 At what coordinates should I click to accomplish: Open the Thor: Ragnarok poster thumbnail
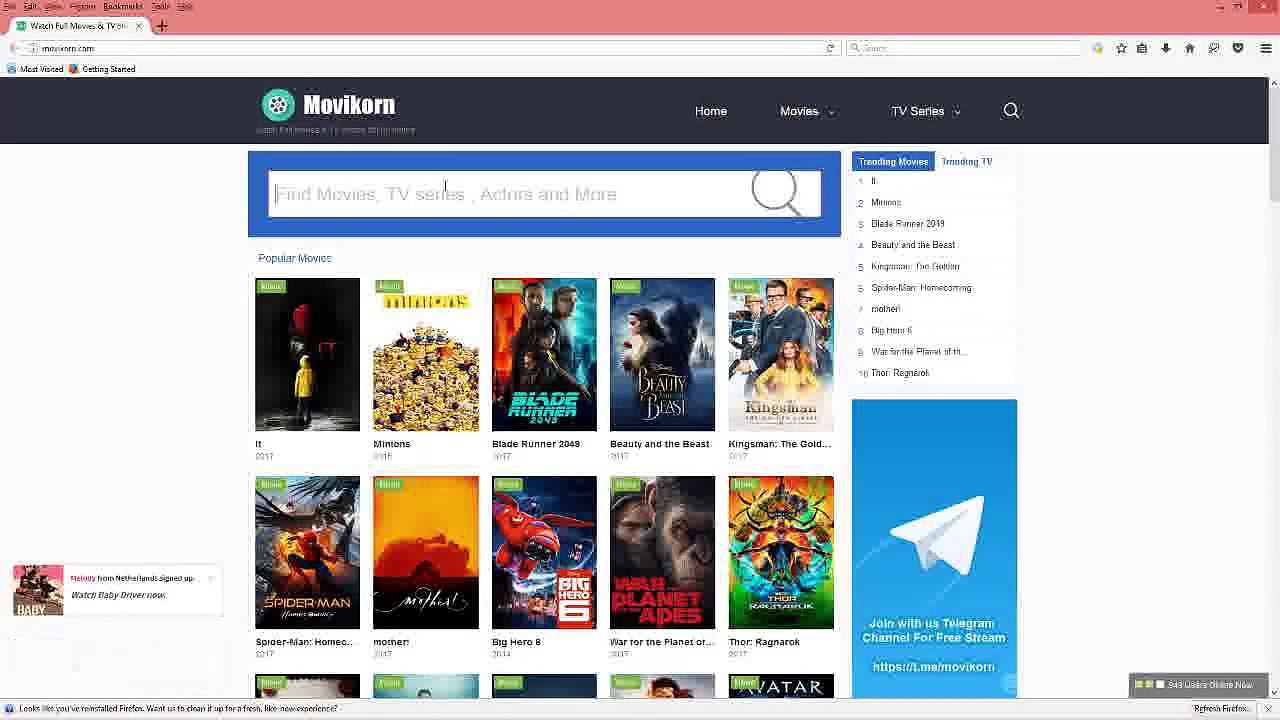[x=781, y=553]
